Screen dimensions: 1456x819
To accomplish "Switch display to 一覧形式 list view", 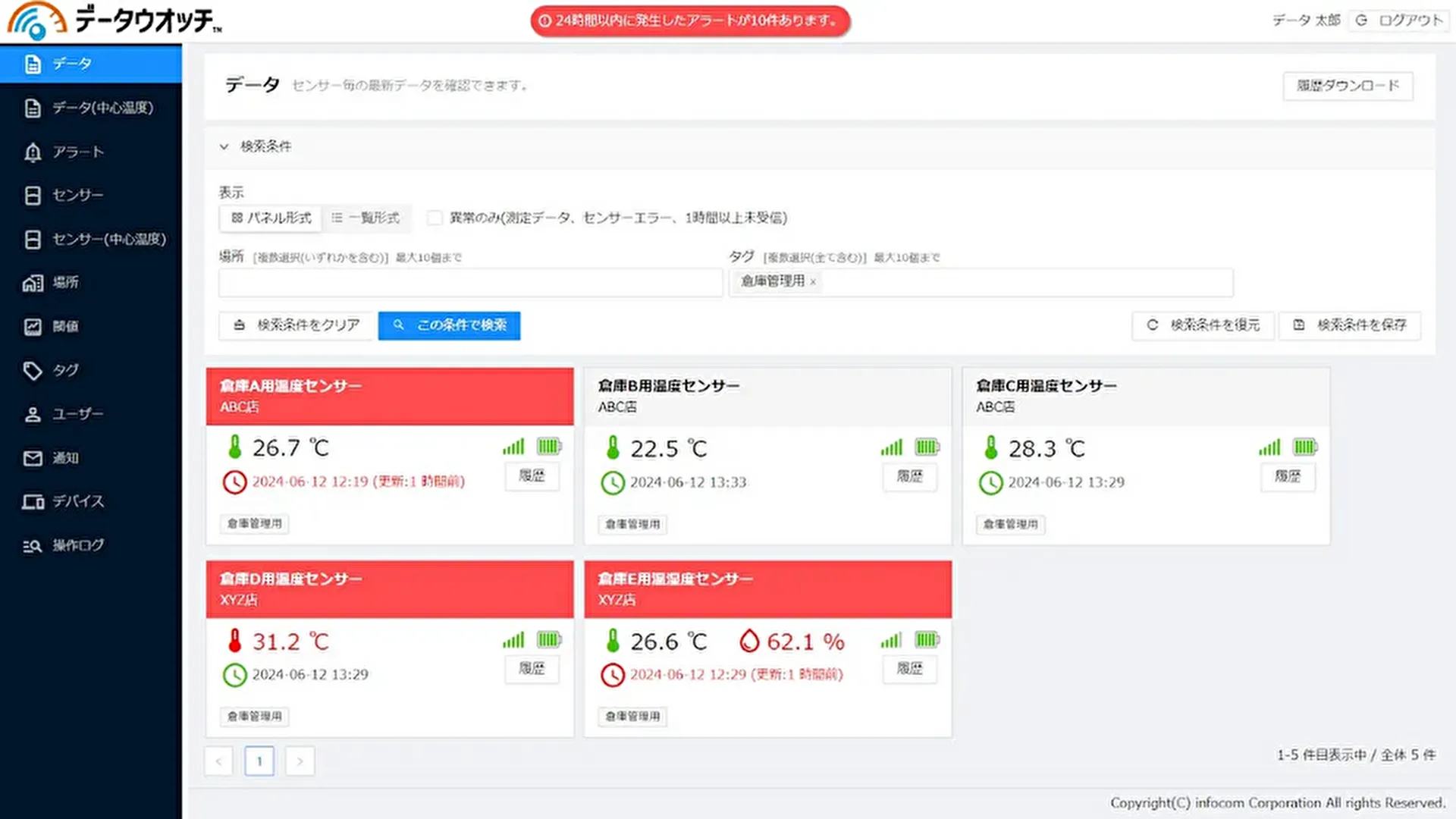I will [366, 218].
